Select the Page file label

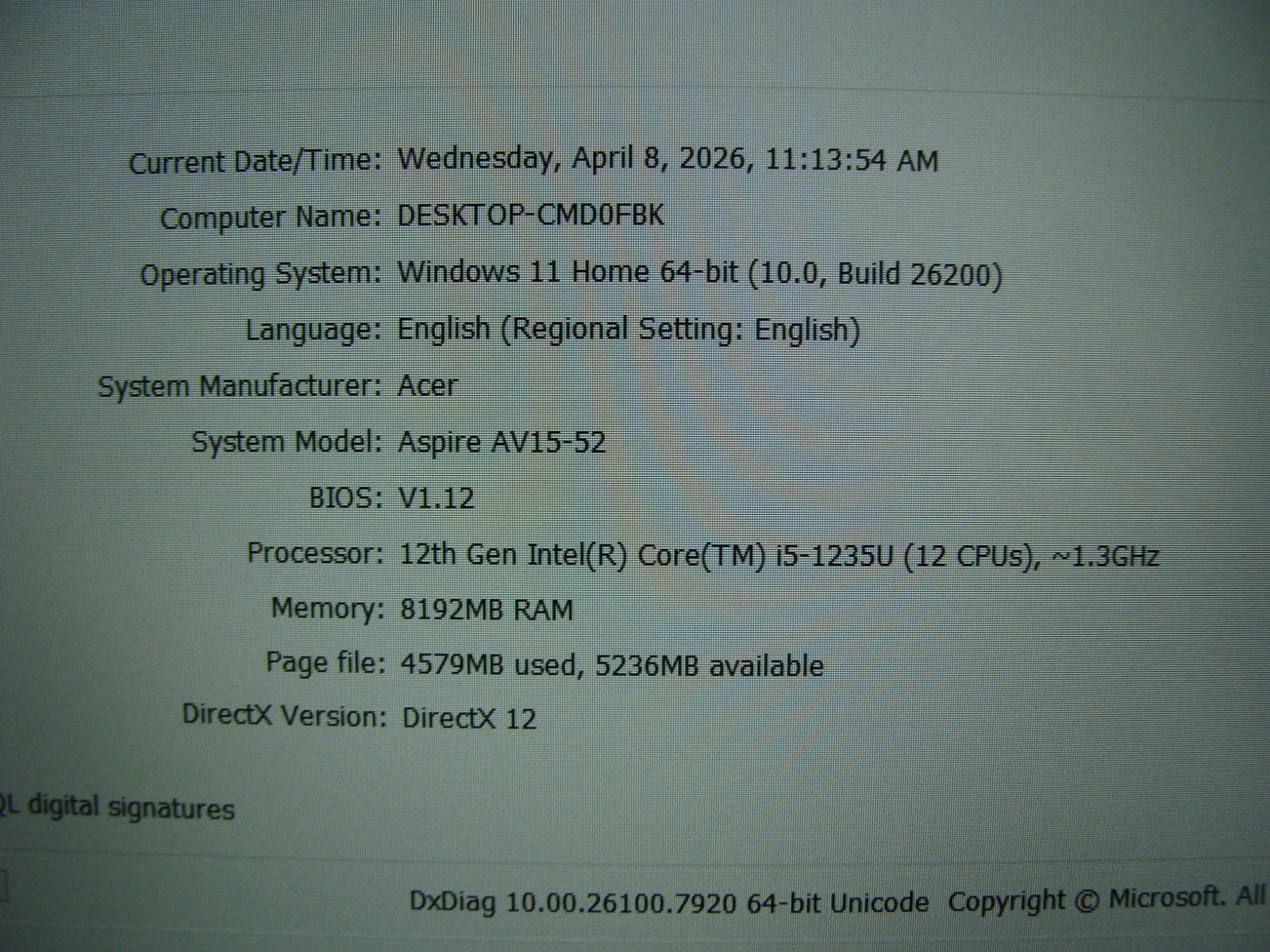tap(325, 663)
